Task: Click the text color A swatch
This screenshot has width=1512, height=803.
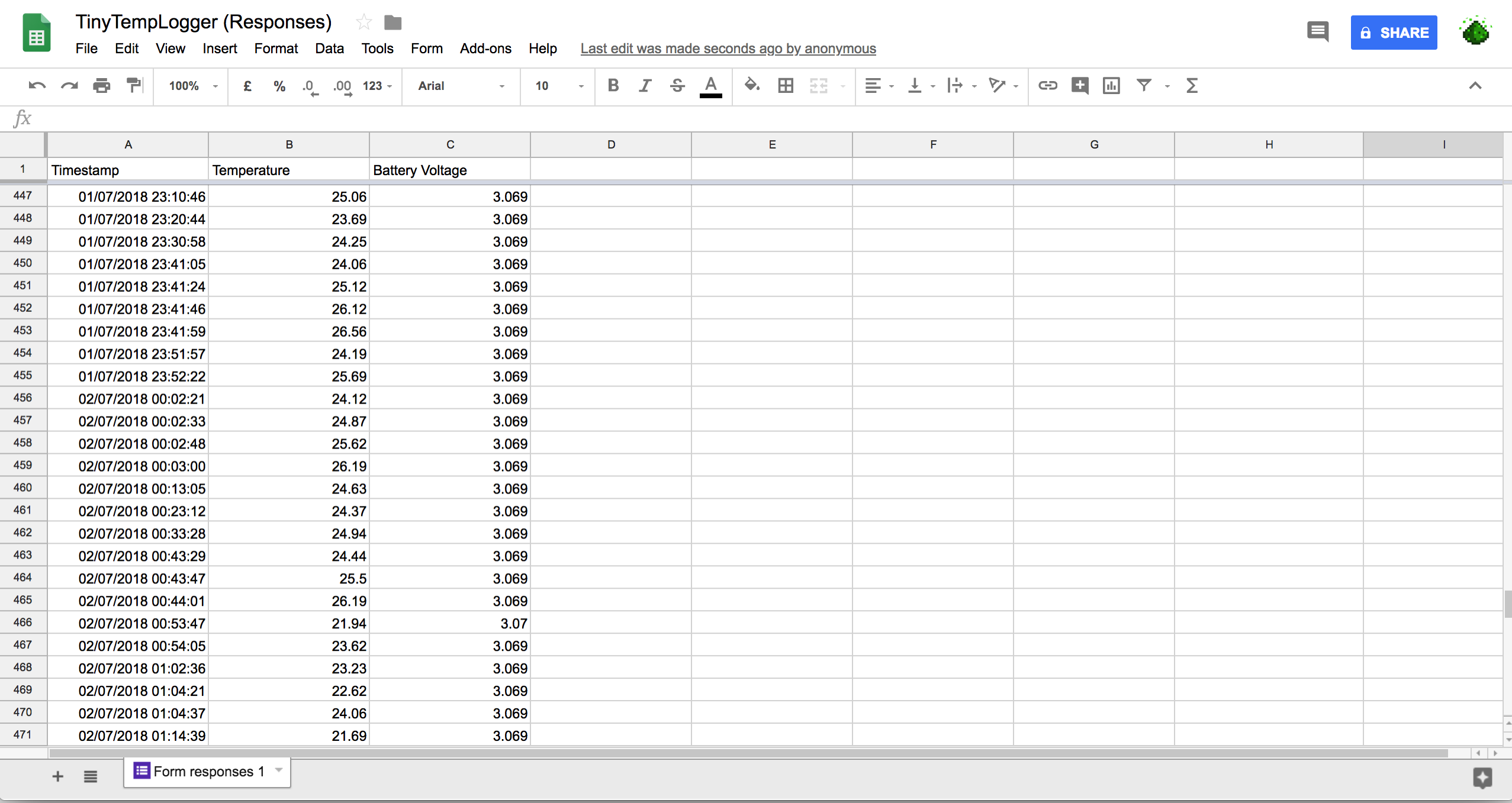Action: 710,86
